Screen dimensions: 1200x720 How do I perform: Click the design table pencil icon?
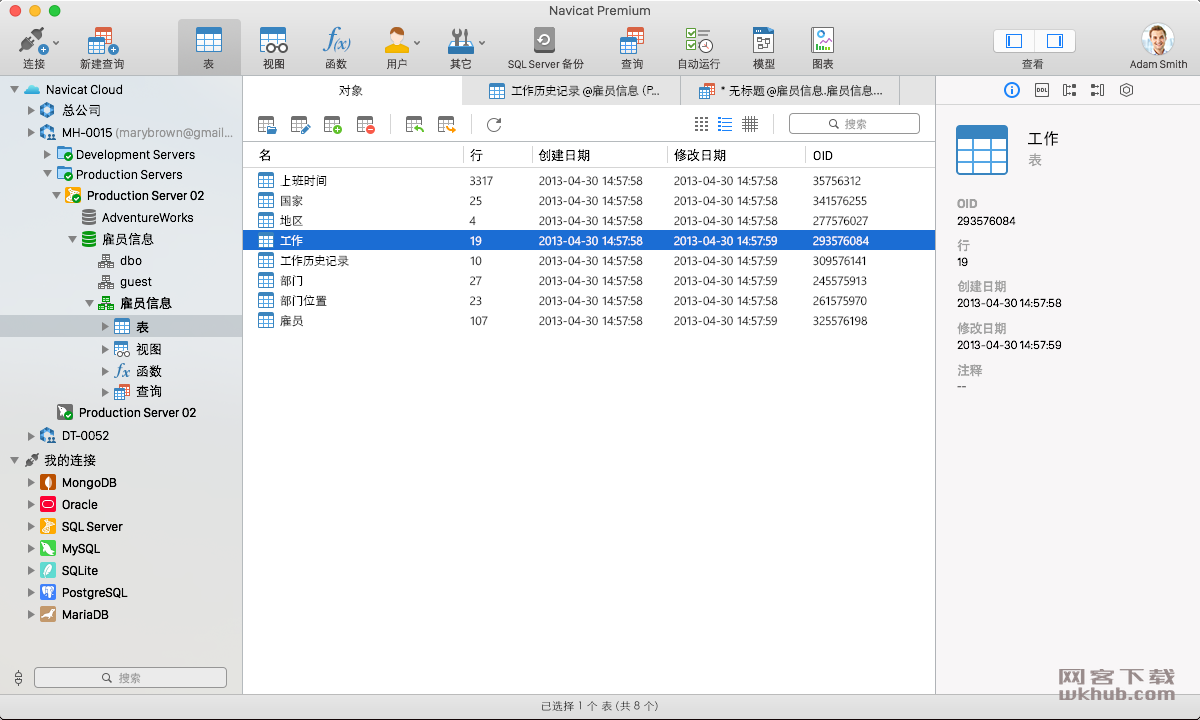click(300, 125)
